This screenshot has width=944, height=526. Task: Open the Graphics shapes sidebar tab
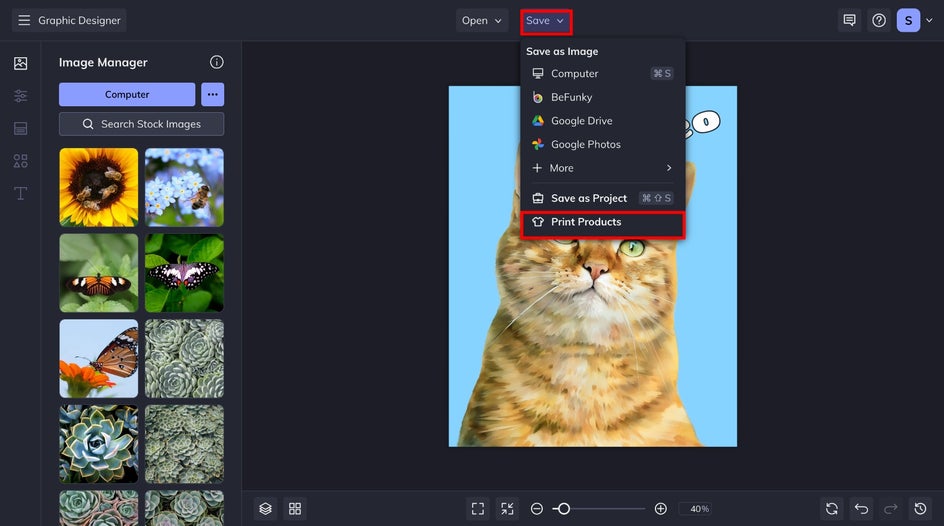coord(20,161)
